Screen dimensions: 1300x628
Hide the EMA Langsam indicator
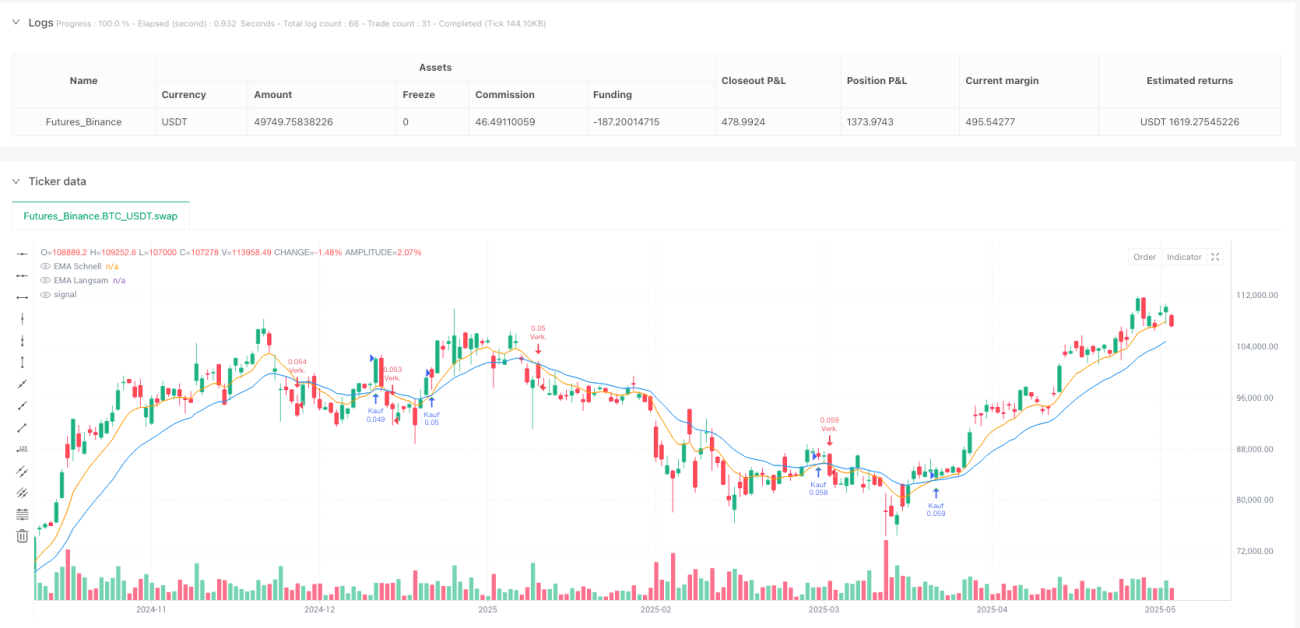[44, 280]
